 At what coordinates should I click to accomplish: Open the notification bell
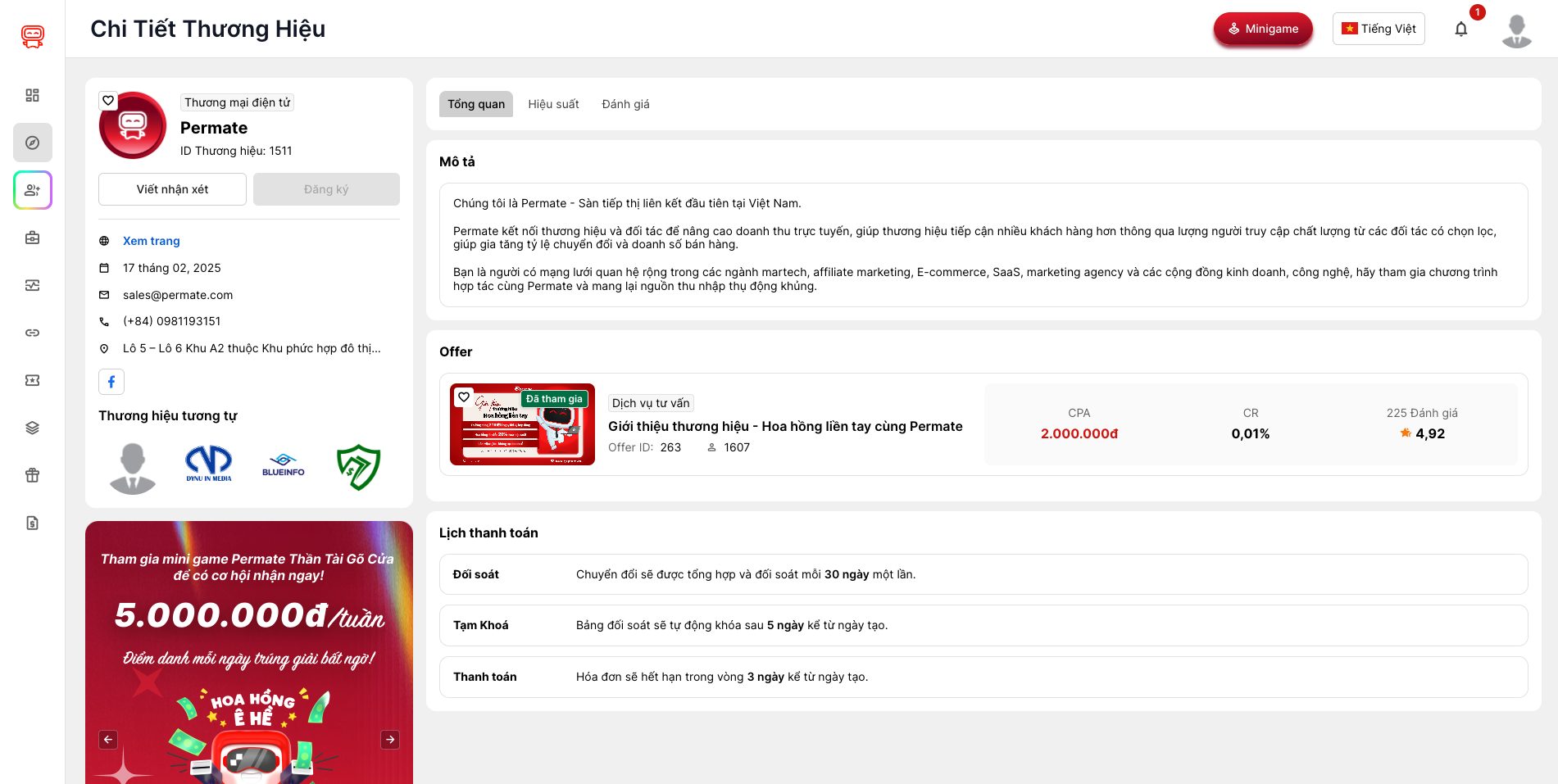[1461, 29]
